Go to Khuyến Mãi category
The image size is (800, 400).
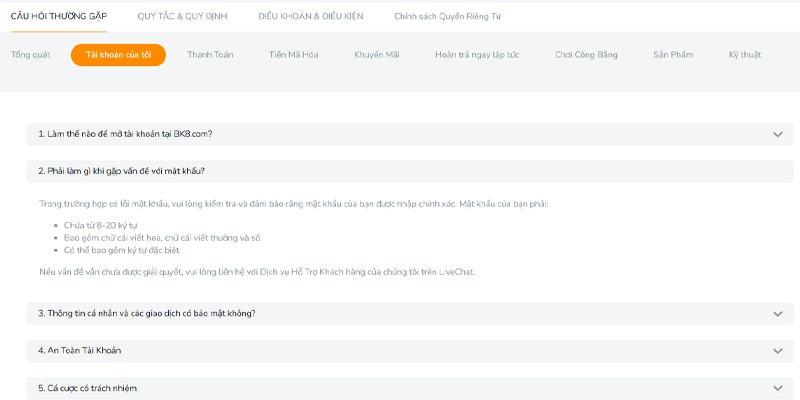point(377,55)
